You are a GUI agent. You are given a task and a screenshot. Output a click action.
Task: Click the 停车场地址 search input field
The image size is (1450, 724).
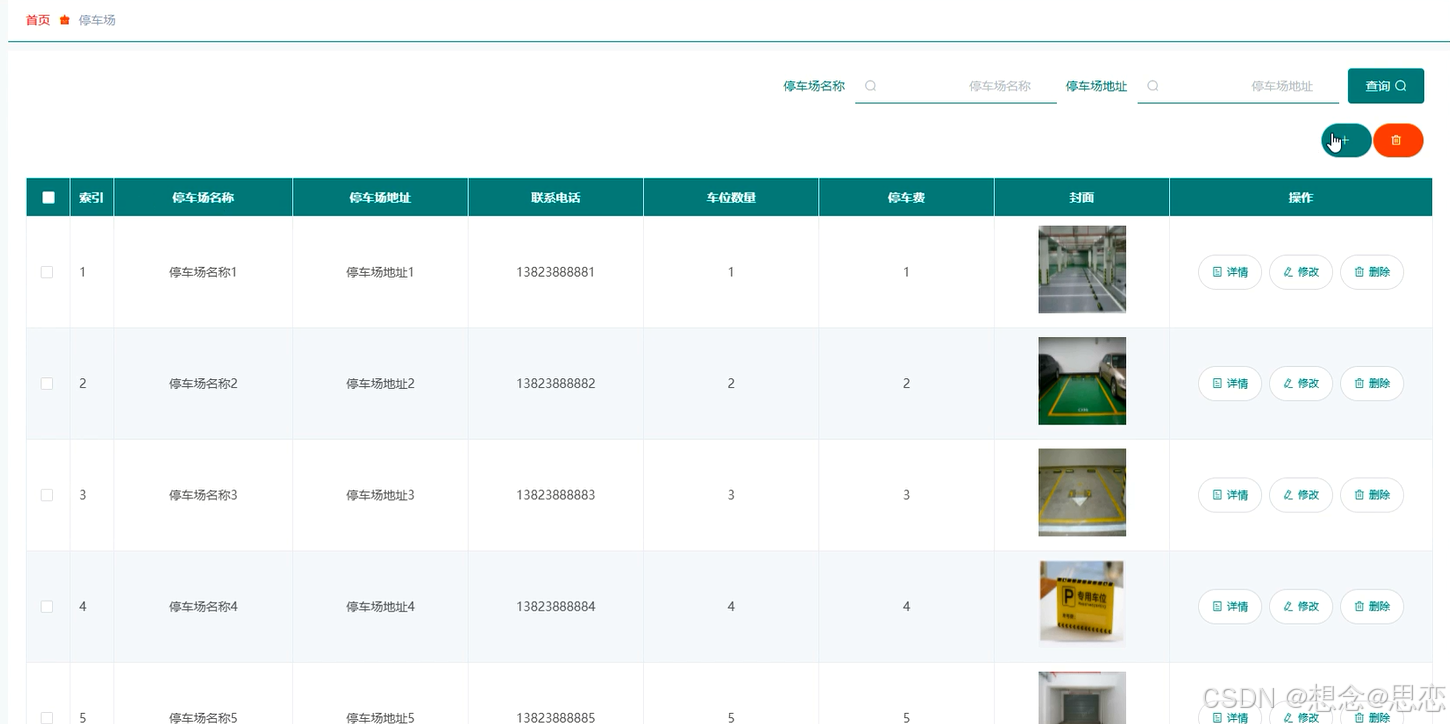pyautogui.click(x=1238, y=86)
